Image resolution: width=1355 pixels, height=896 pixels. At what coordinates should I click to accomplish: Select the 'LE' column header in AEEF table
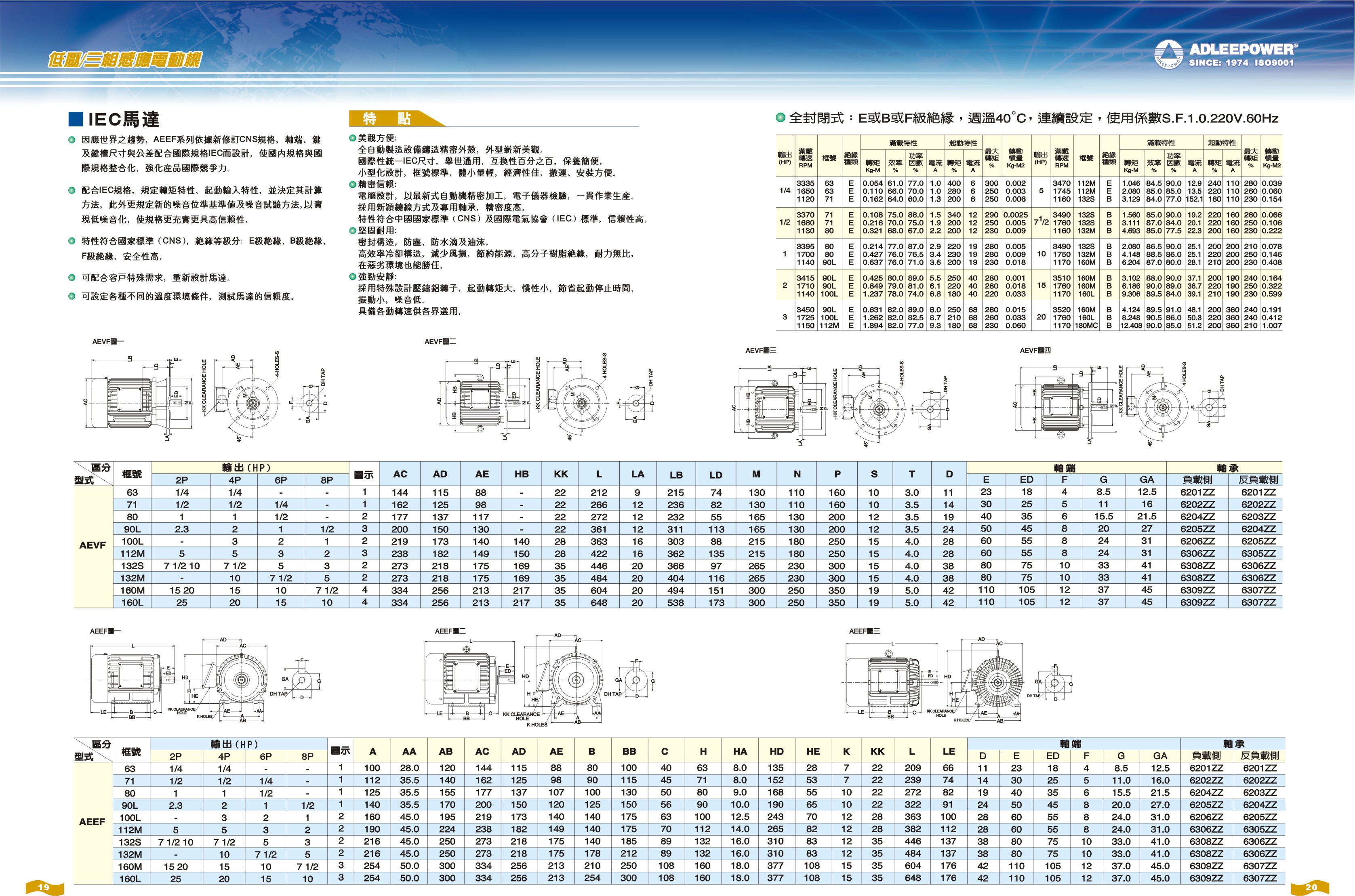coord(949,751)
